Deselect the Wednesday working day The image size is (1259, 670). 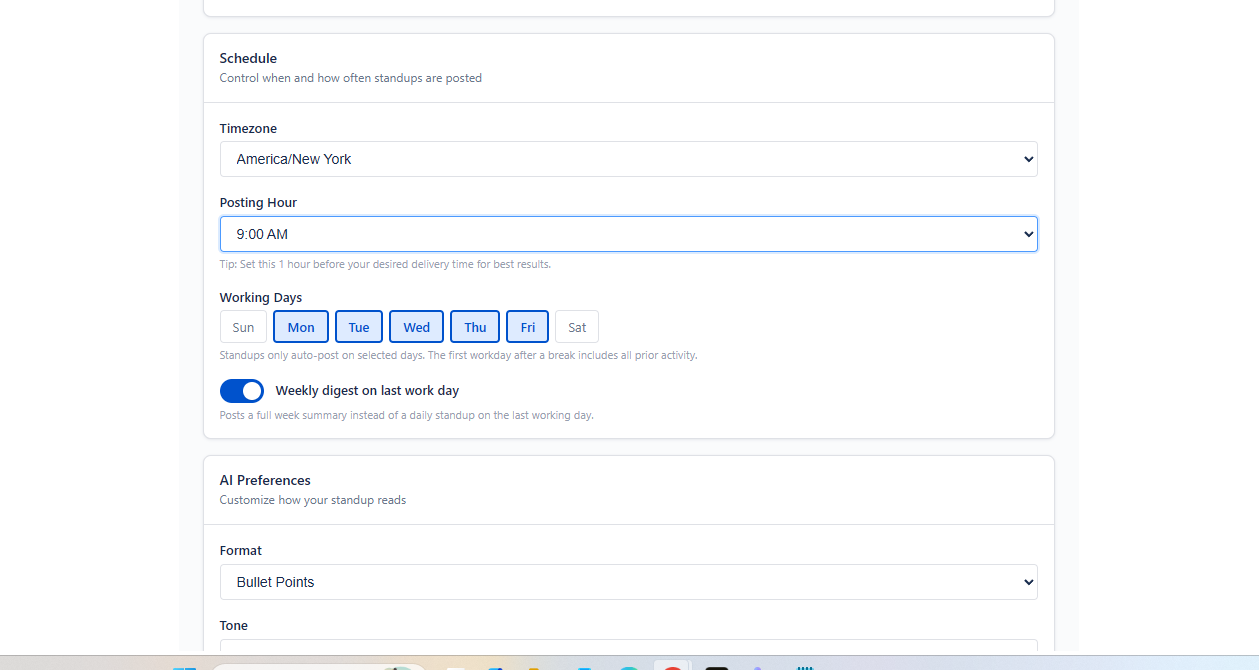[416, 326]
